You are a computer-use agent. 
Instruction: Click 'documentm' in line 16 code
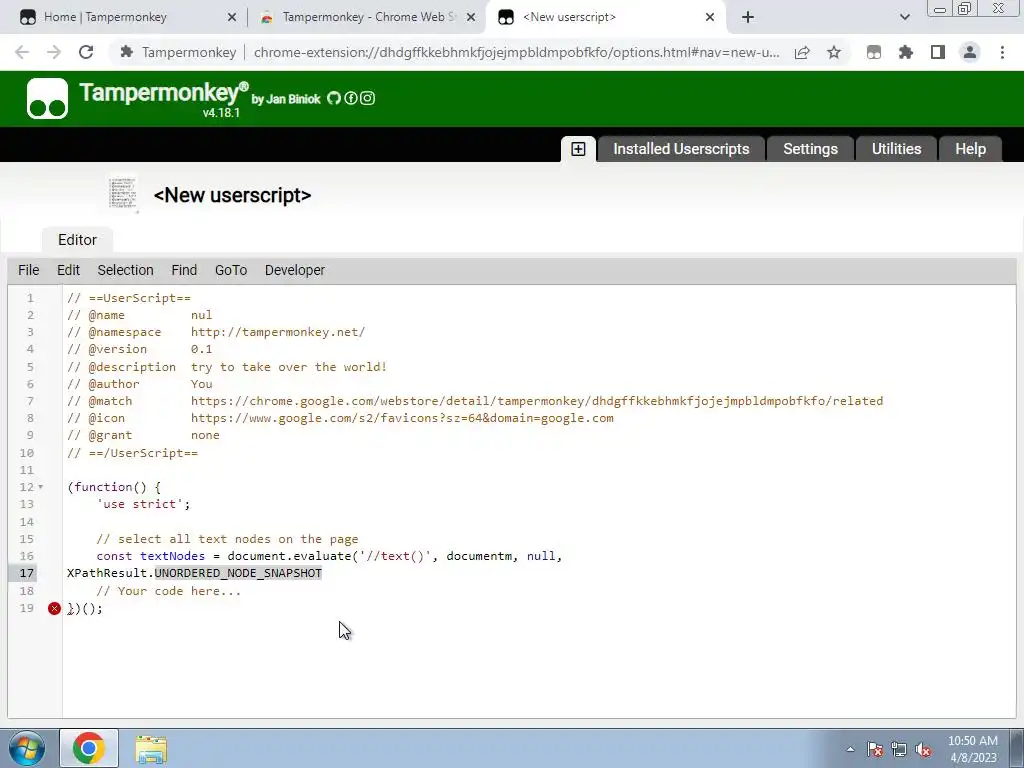[479, 556]
